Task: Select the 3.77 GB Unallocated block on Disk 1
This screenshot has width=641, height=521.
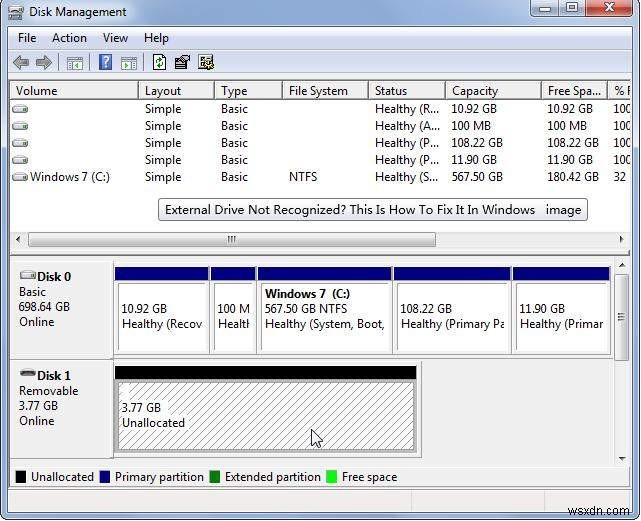Action: tap(266, 410)
